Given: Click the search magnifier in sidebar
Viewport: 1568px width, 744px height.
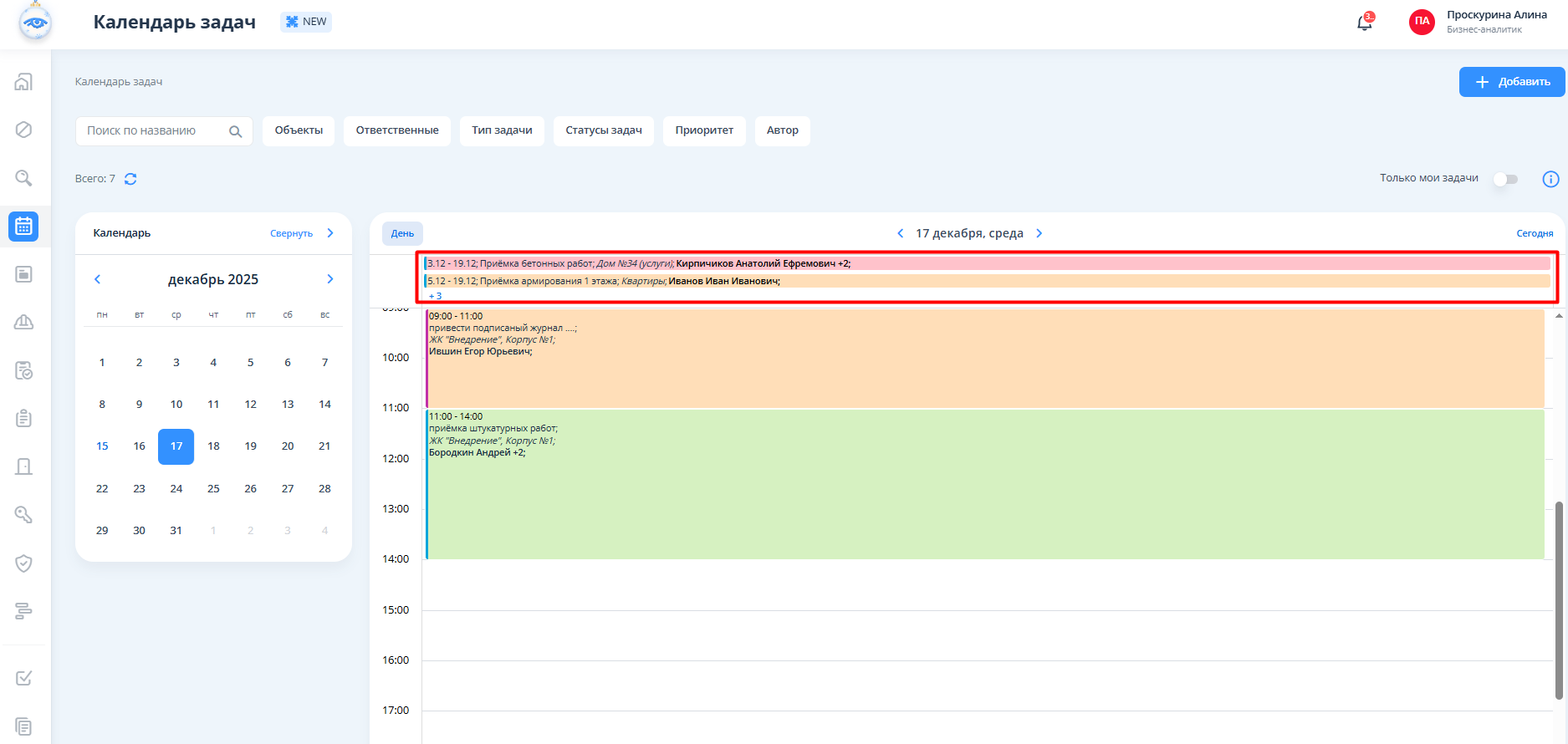Looking at the screenshot, I should pos(24,178).
